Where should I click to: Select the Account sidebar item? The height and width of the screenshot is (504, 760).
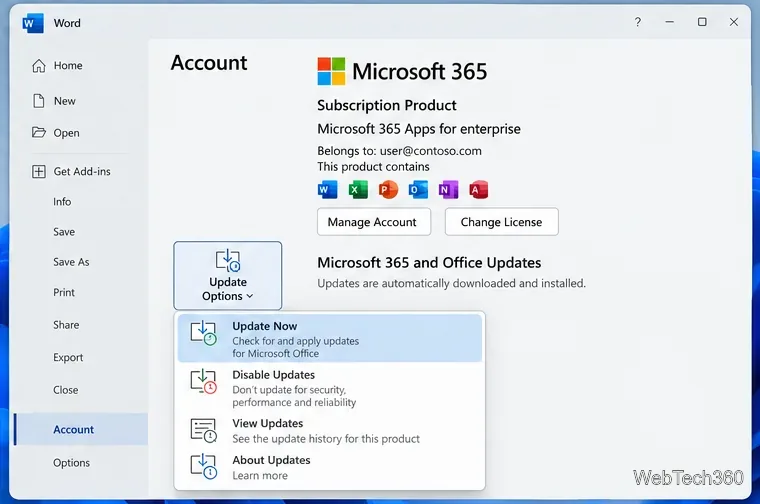click(x=81, y=429)
